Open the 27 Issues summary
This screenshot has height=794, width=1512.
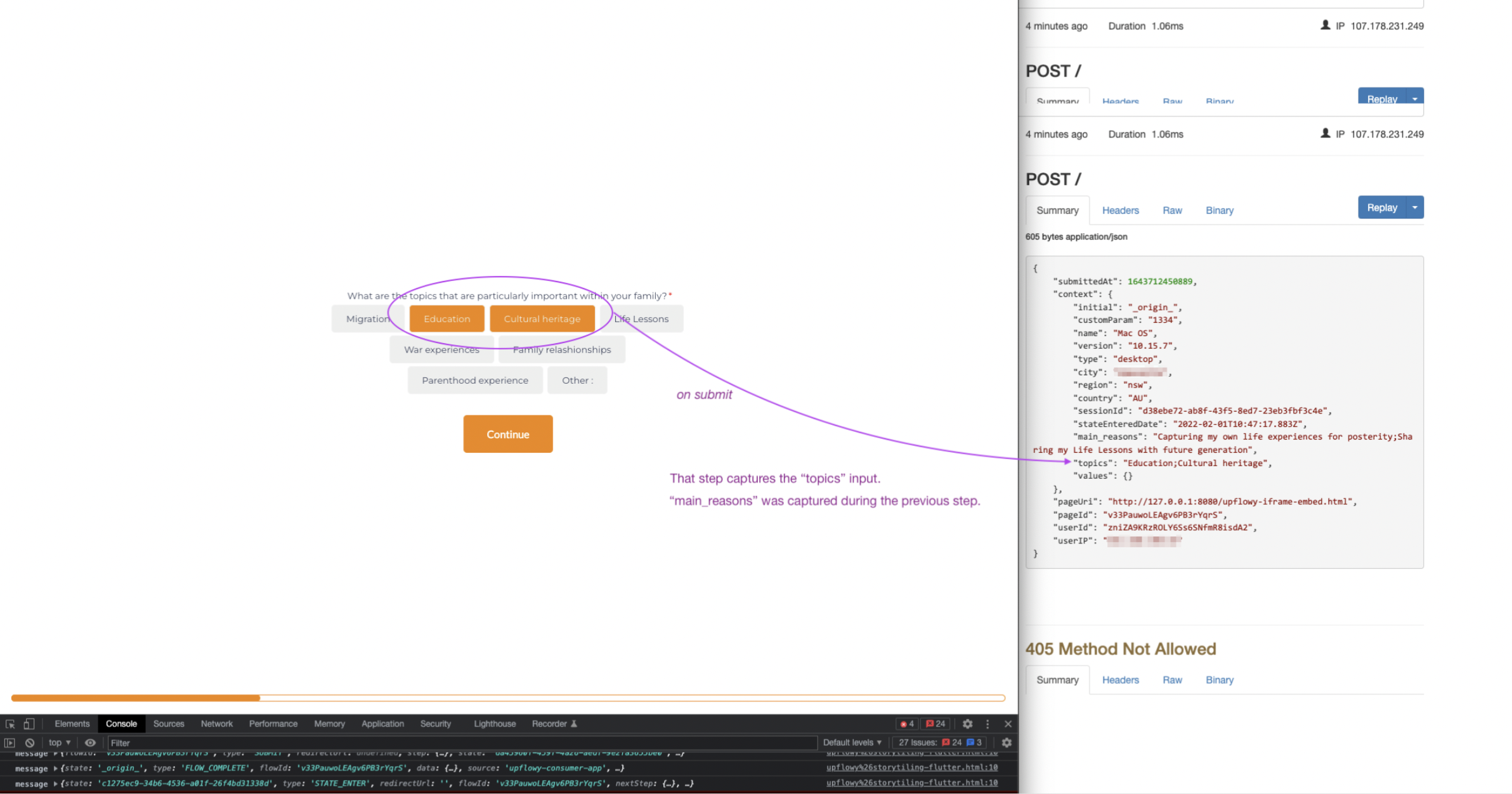(940, 743)
